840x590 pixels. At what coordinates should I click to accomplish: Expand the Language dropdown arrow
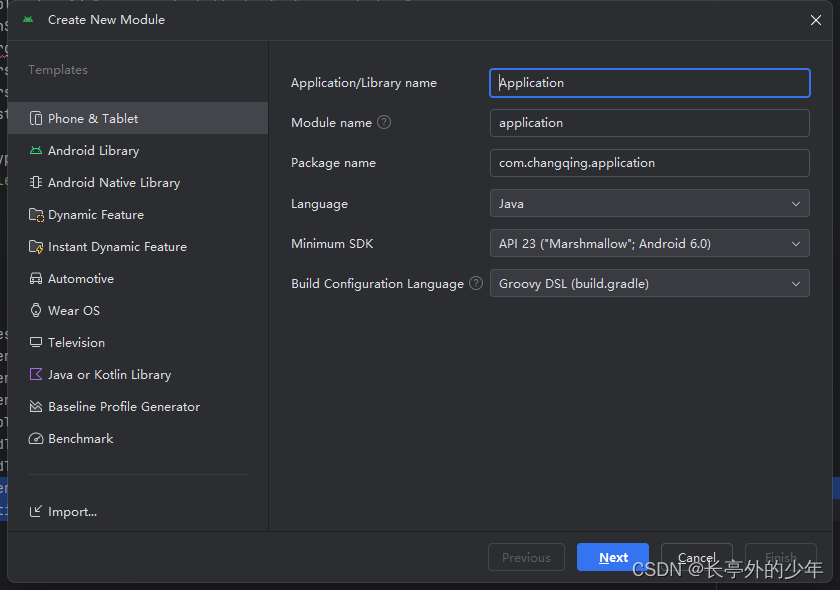(x=796, y=204)
